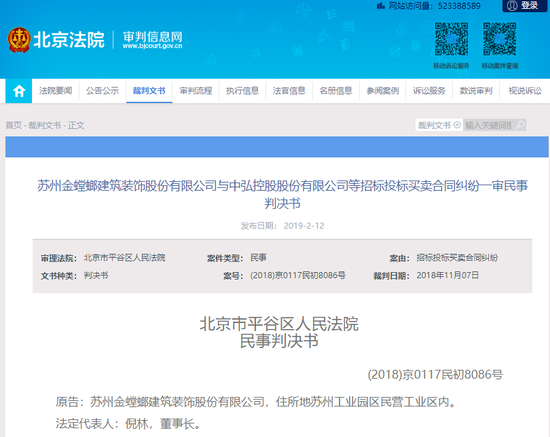Screen dimensions: 550x437
Task: Click the 裁判文书 breadcrumb link
Action: pyautogui.click(x=45, y=125)
